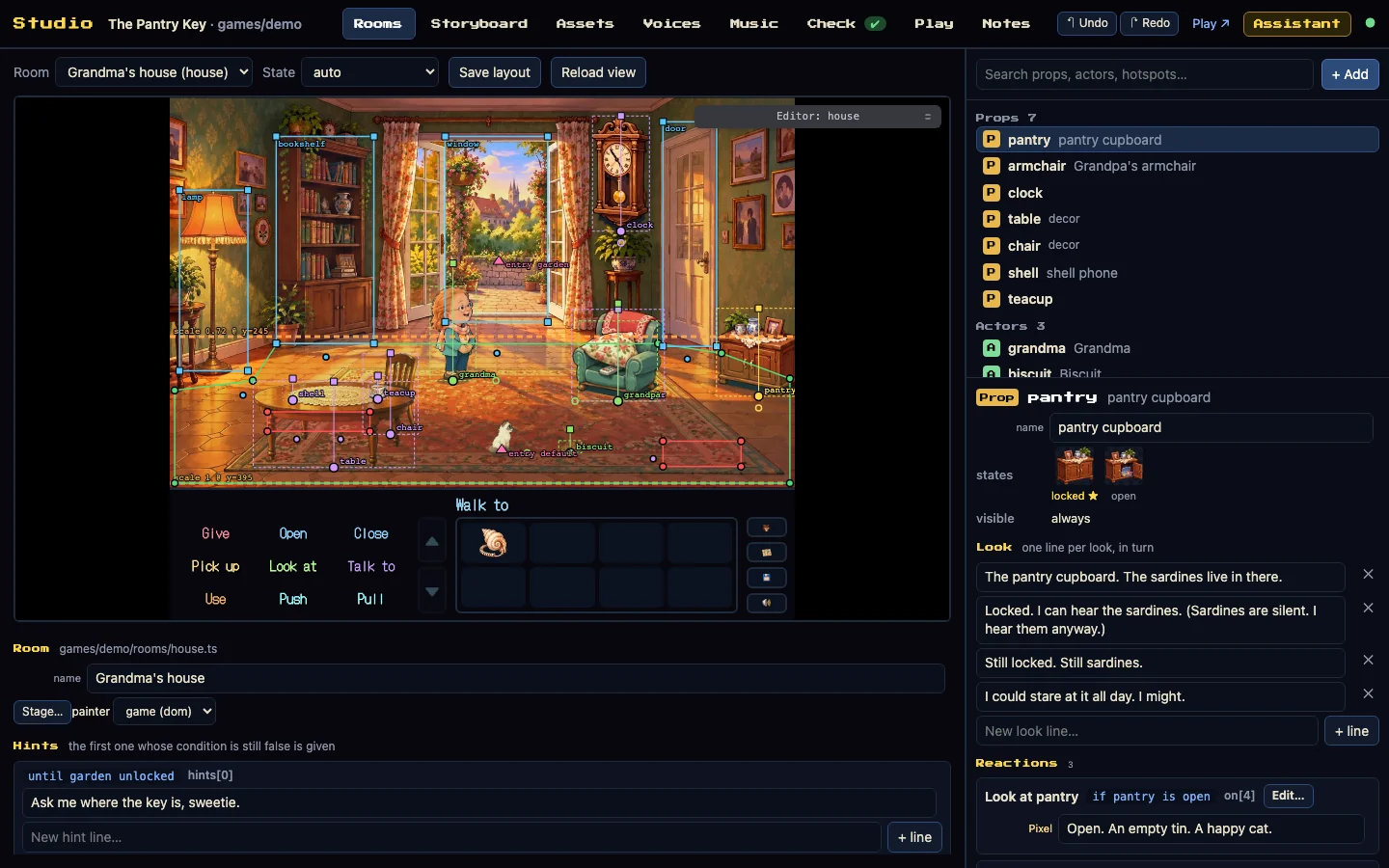Edit the hint 'Ask me where the key is, sweetie.'

[478, 802]
